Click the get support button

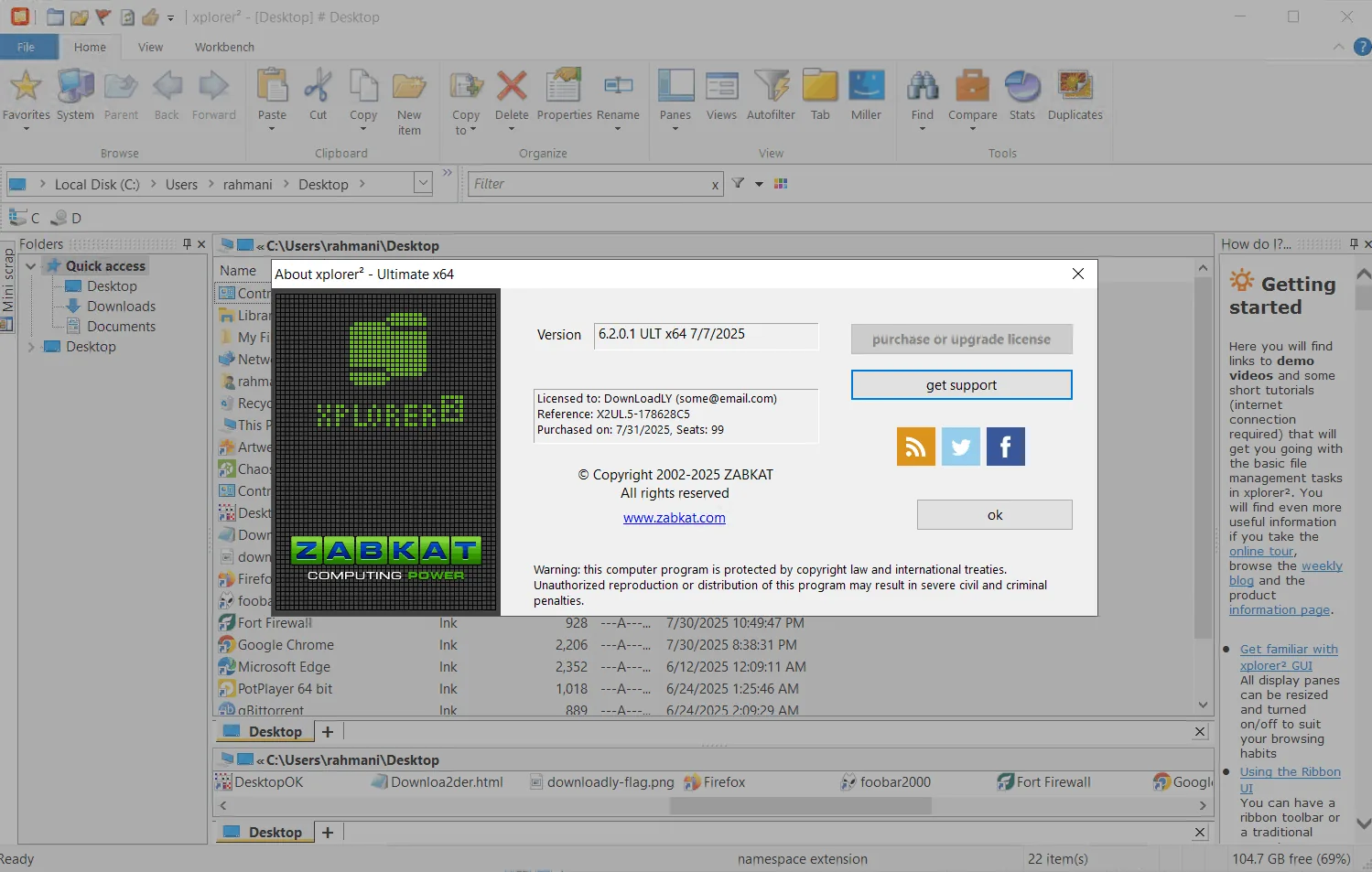[x=961, y=385]
